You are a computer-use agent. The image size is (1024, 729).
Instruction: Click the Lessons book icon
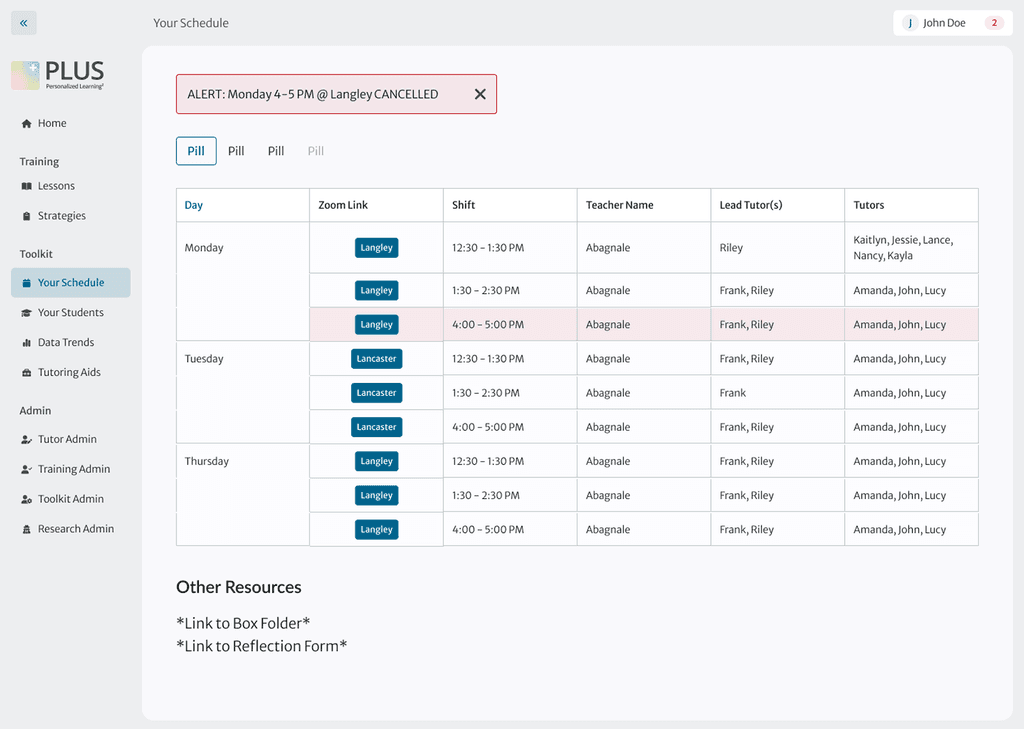[26, 186]
